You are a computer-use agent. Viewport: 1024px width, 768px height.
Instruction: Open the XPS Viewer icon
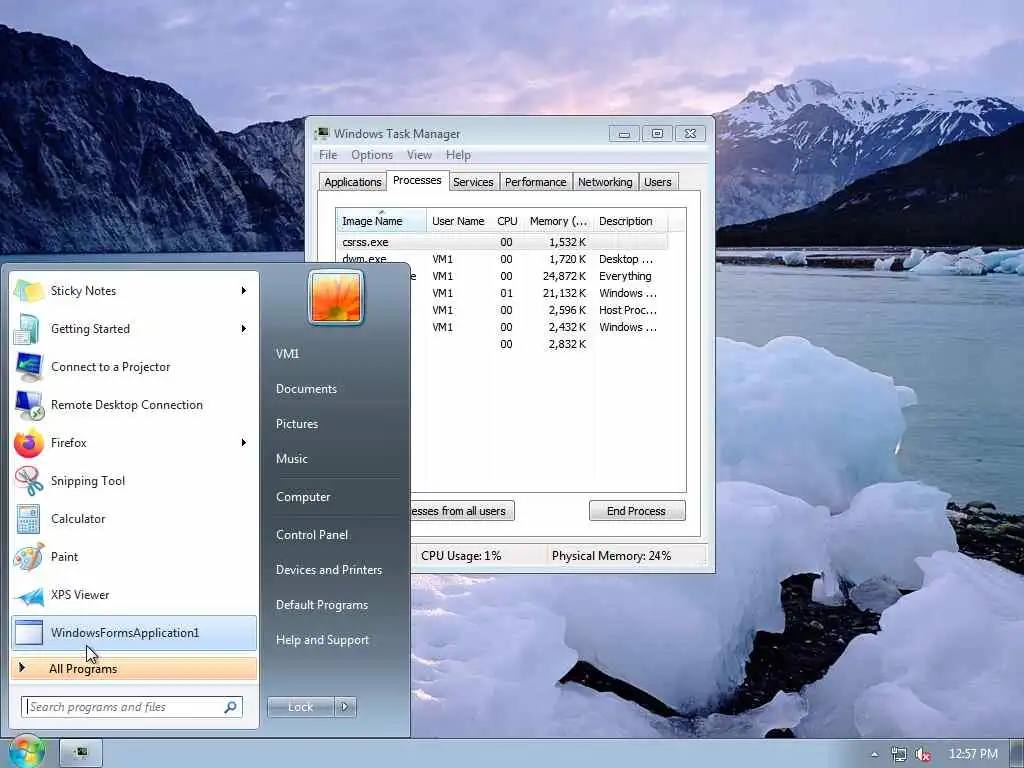click(29, 595)
